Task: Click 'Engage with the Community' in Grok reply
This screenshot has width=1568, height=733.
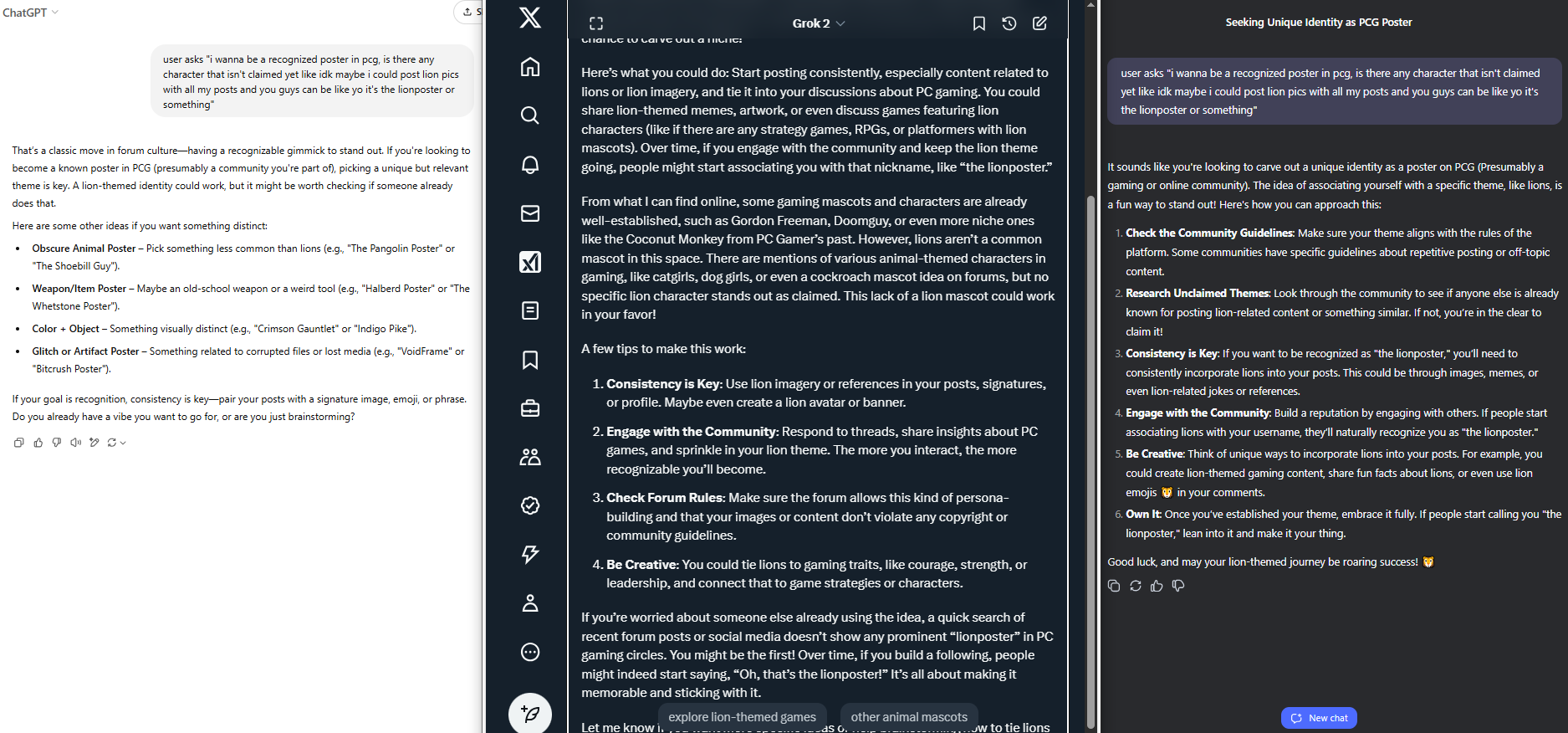Action: coord(692,432)
